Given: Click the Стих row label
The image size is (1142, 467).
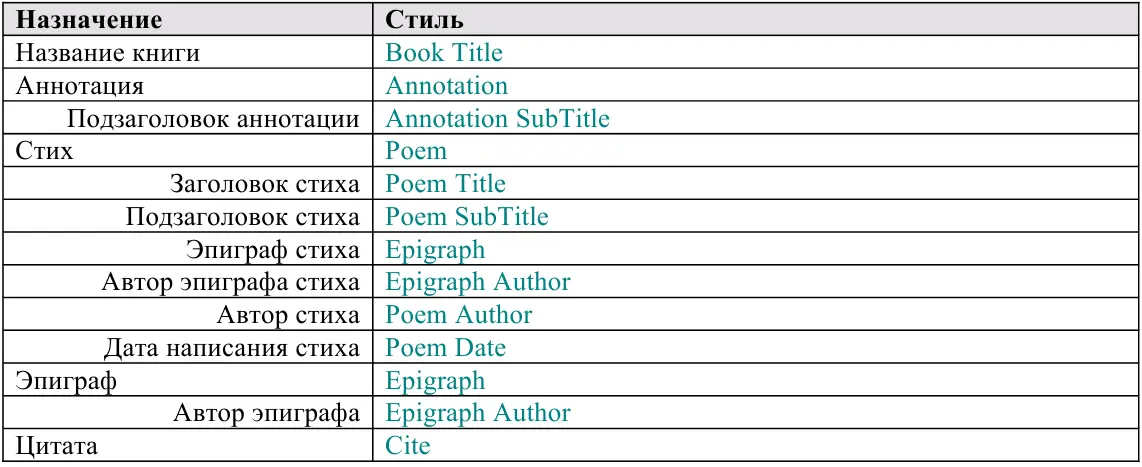Looking at the screenshot, I should coord(44,152).
